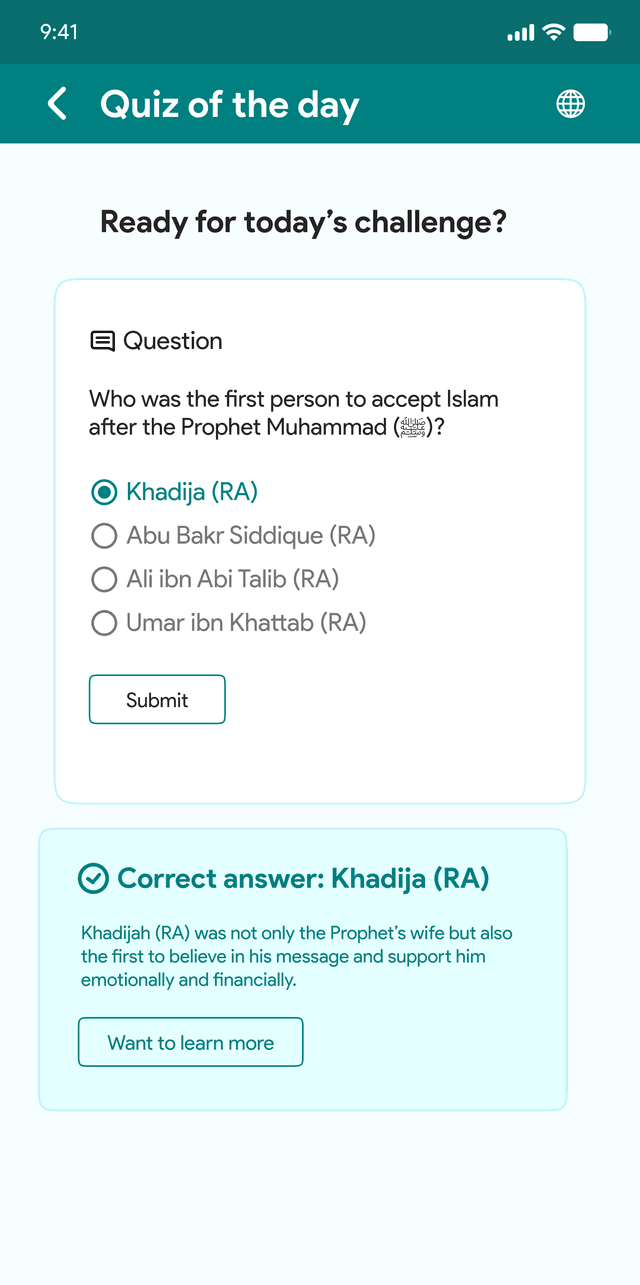
Task: Click the Khadijah explanation paragraph
Action: pyautogui.click(x=297, y=956)
